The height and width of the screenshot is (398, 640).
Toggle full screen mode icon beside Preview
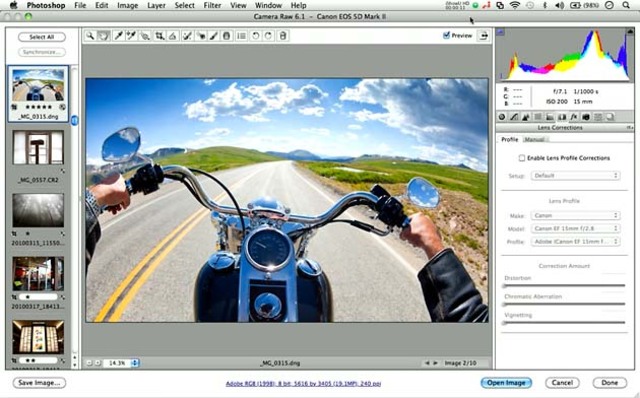[484, 36]
